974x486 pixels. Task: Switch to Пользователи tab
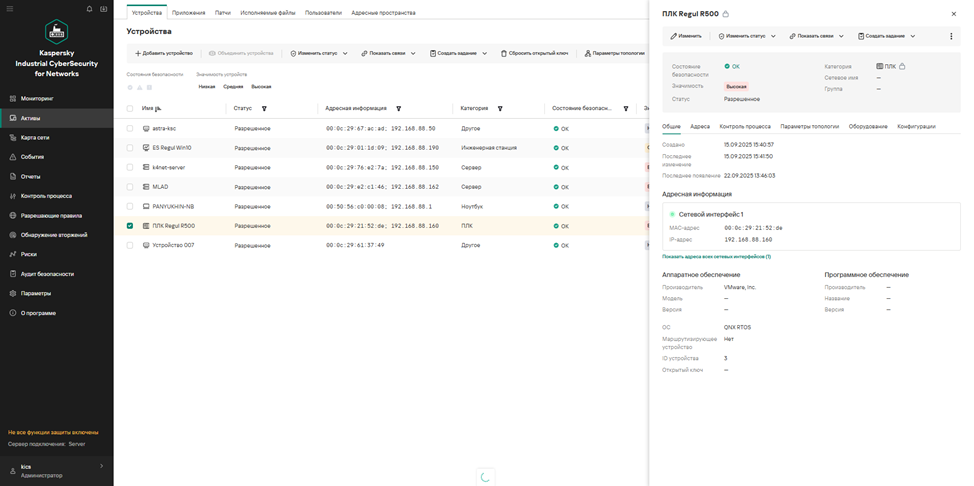324,12
